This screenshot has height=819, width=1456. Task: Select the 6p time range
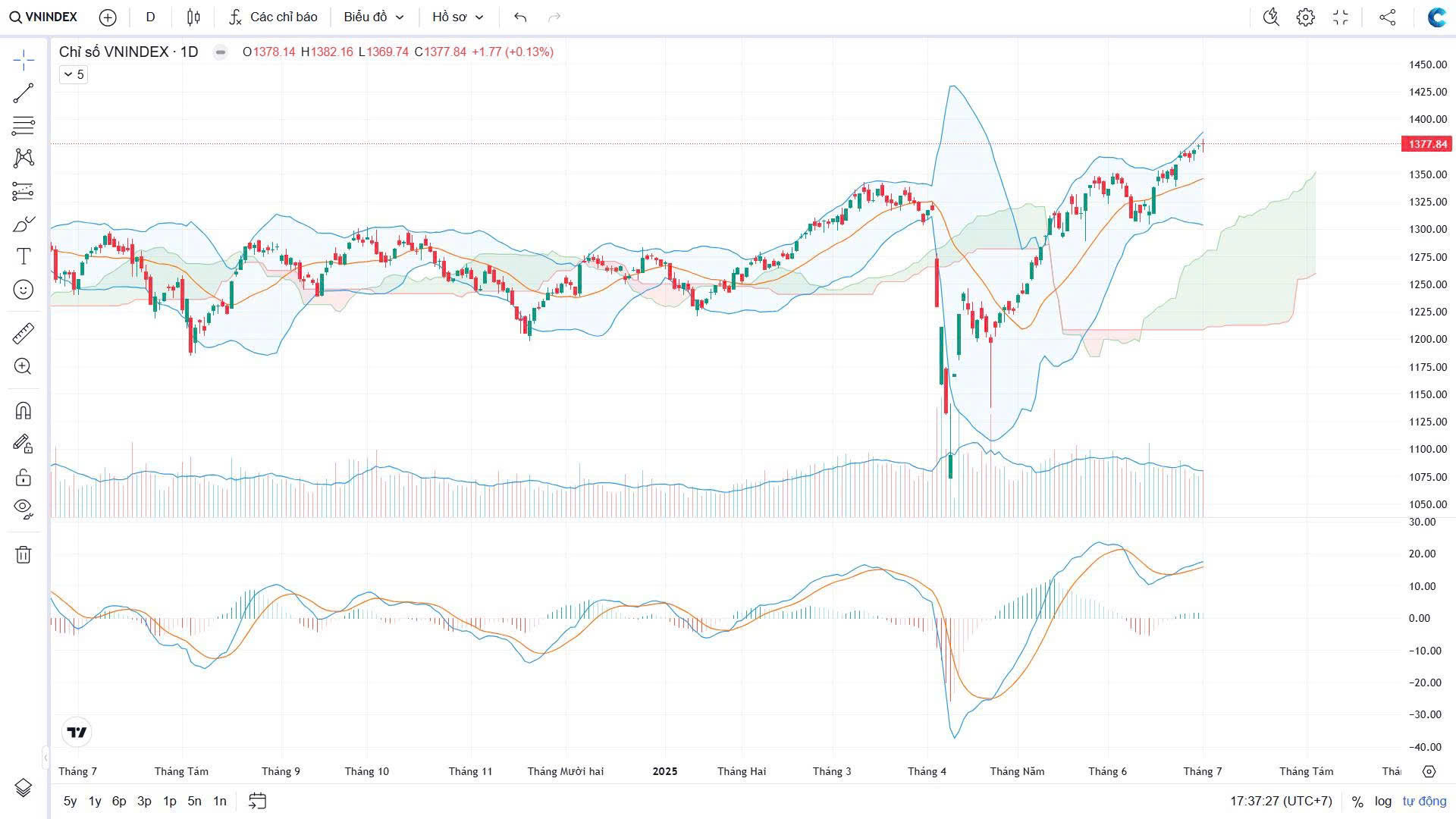(119, 801)
